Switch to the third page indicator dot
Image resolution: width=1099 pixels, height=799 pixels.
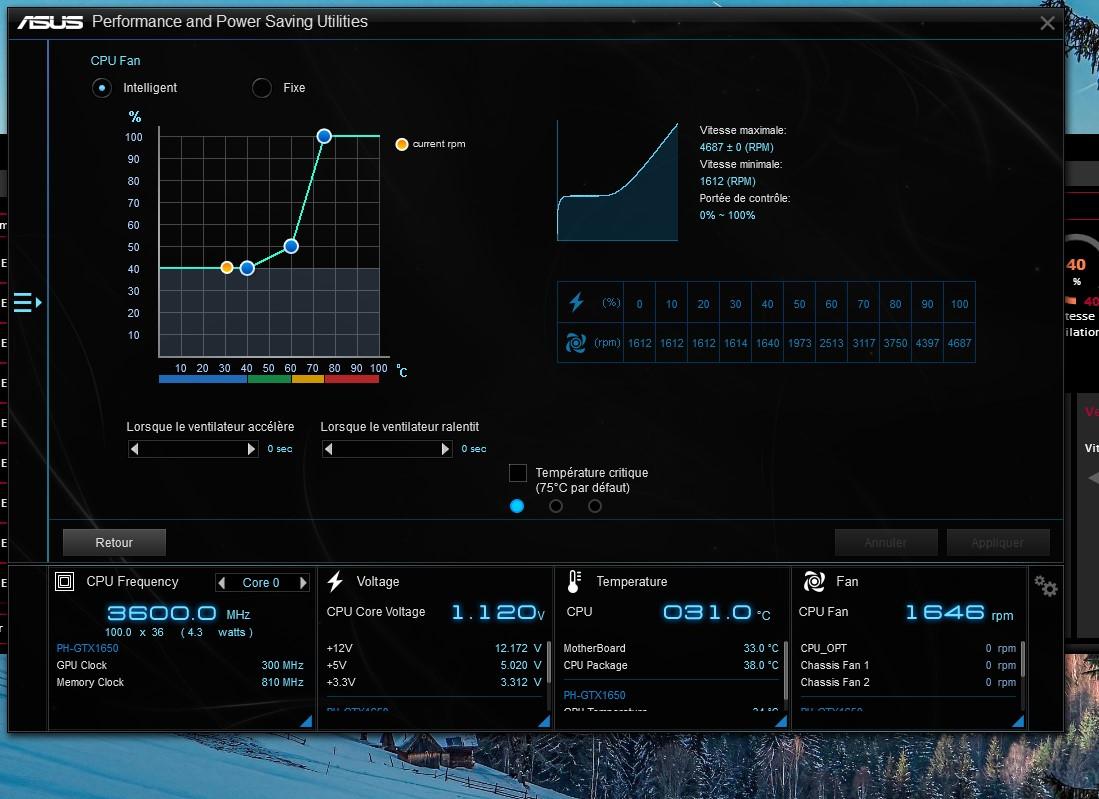[594, 506]
